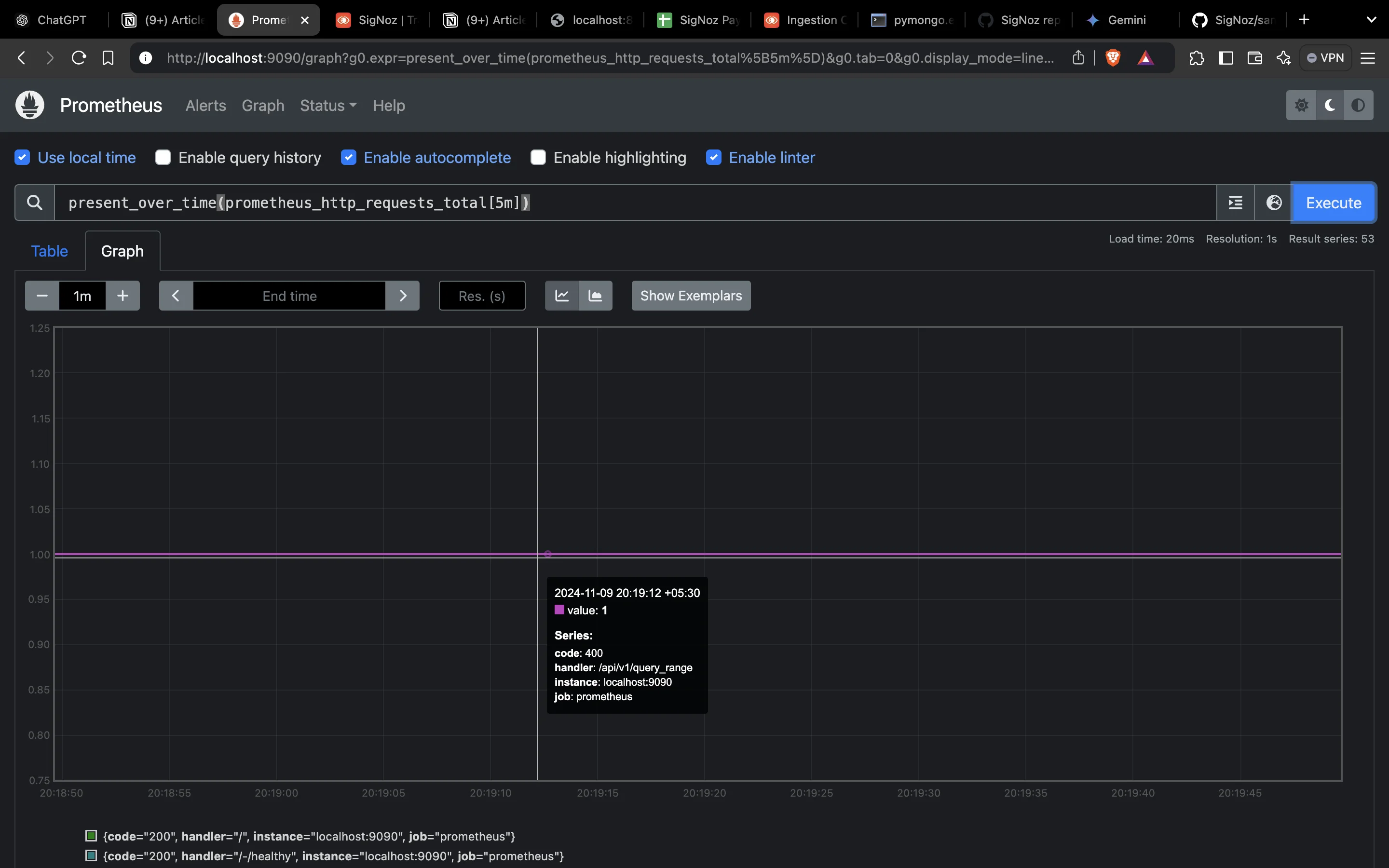Move the end time forward
The image size is (1389, 868).
[402, 296]
